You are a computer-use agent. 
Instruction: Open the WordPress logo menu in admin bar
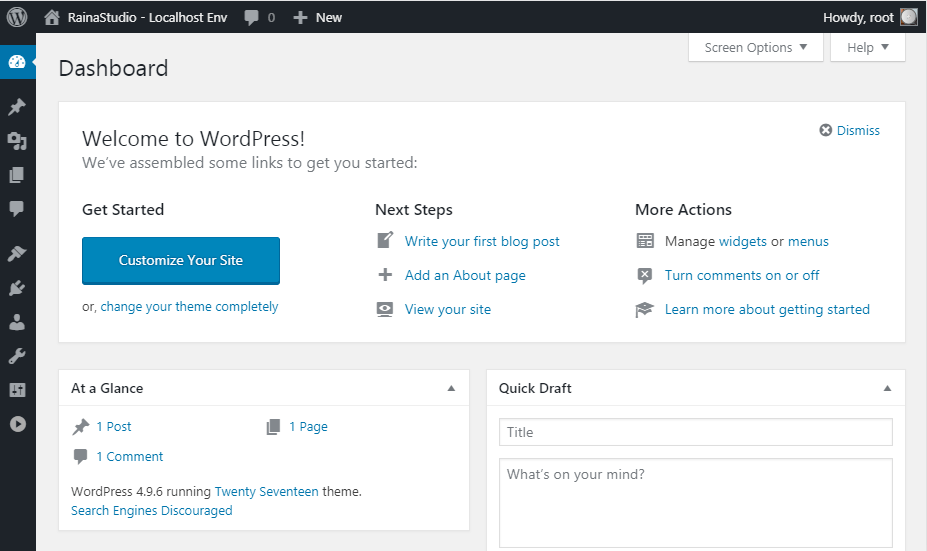17,17
